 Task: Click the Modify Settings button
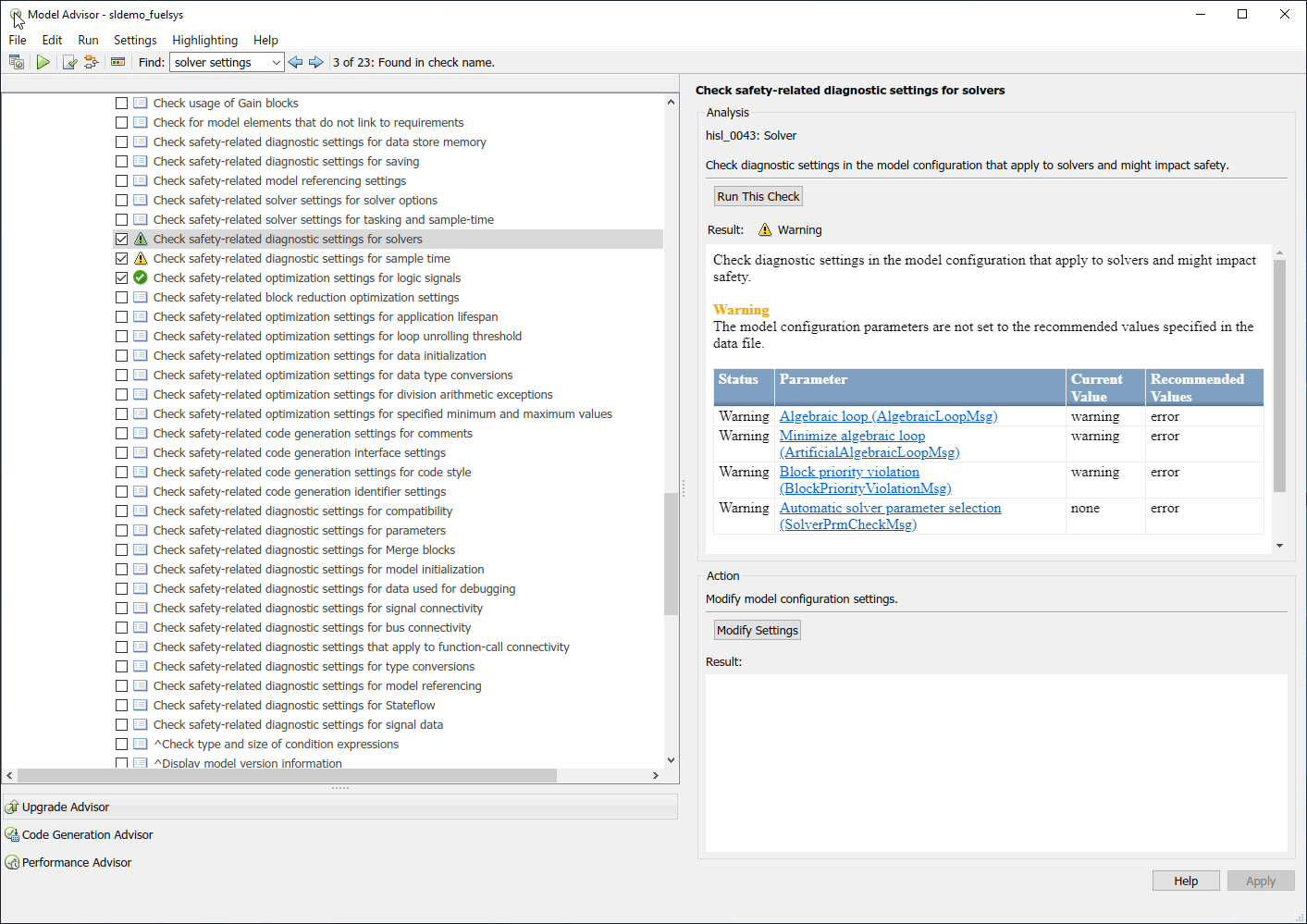click(758, 631)
